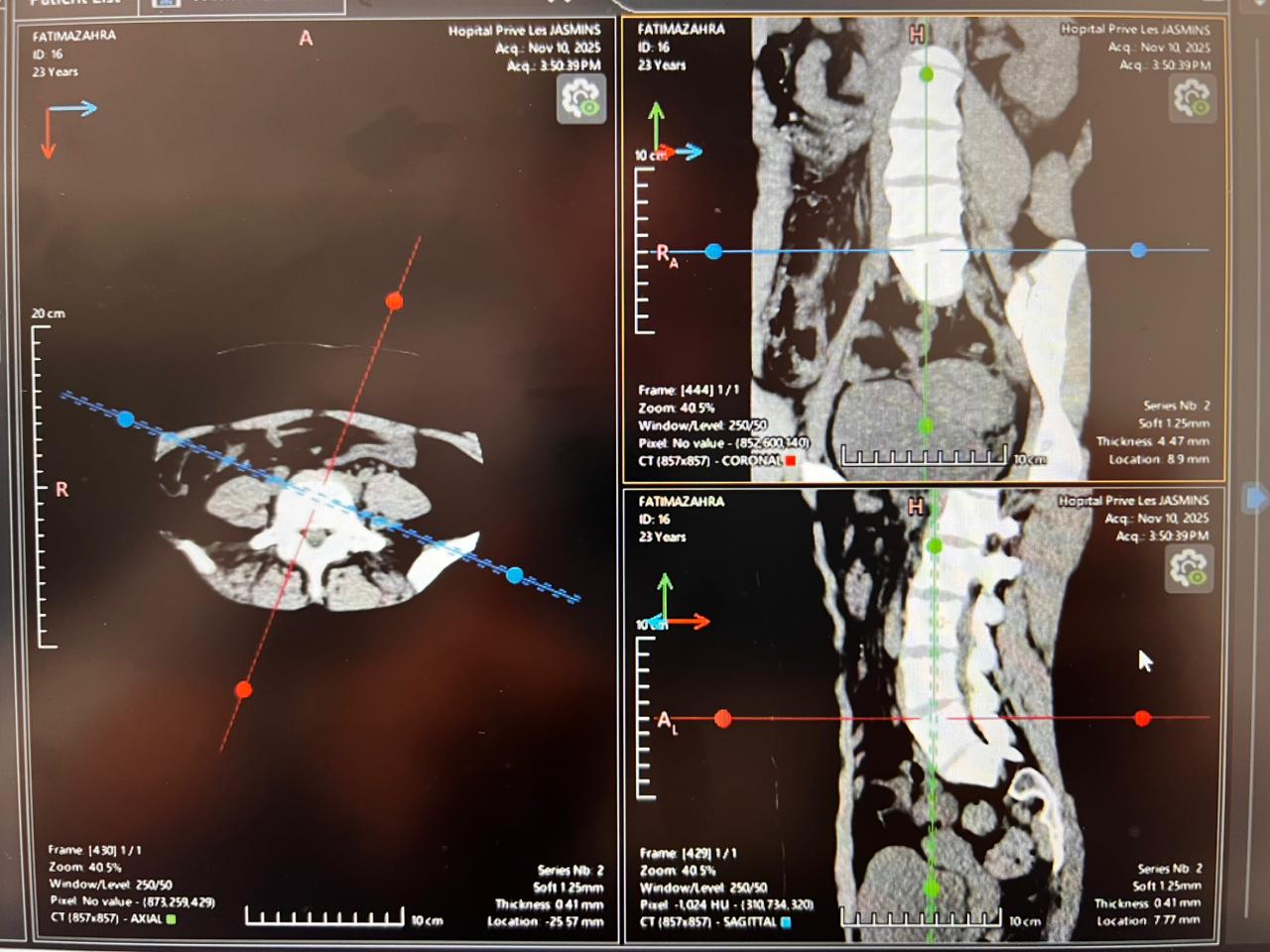
Task: Click orientation arrows icon in axial view
Action: (x=67, y=127)
